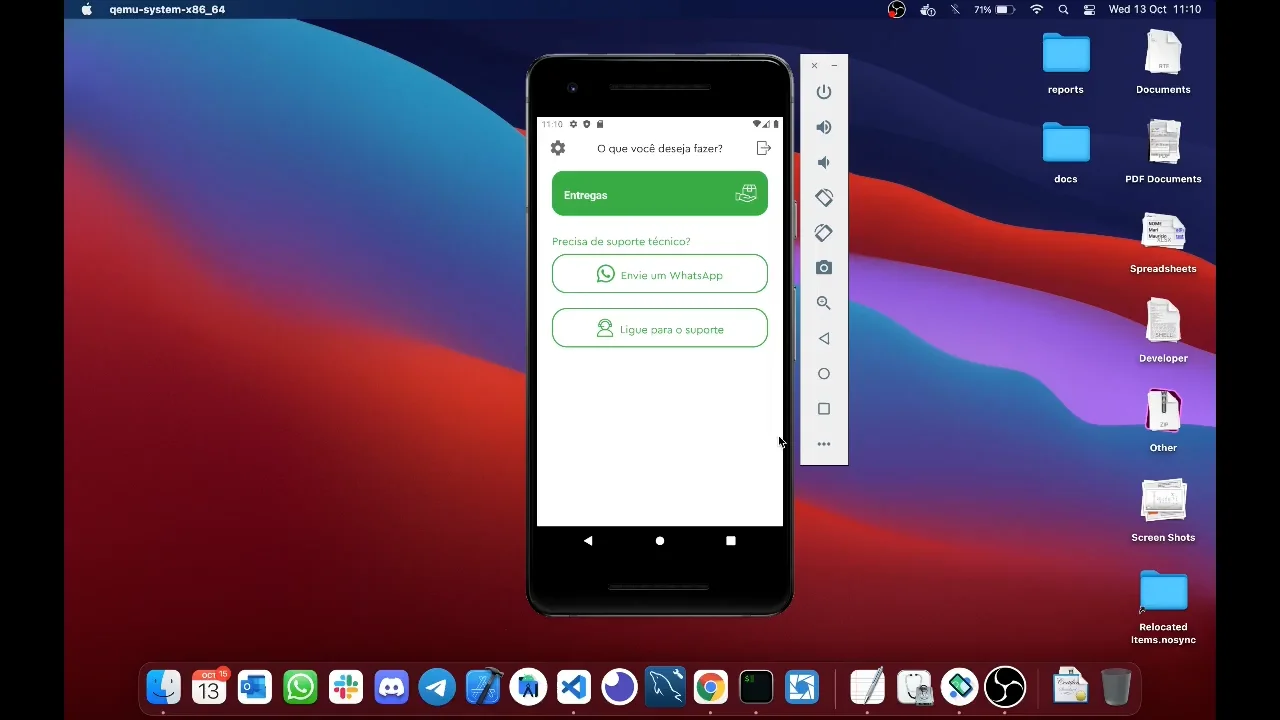Open Slack from the Dock

click(x=346, y=687)
